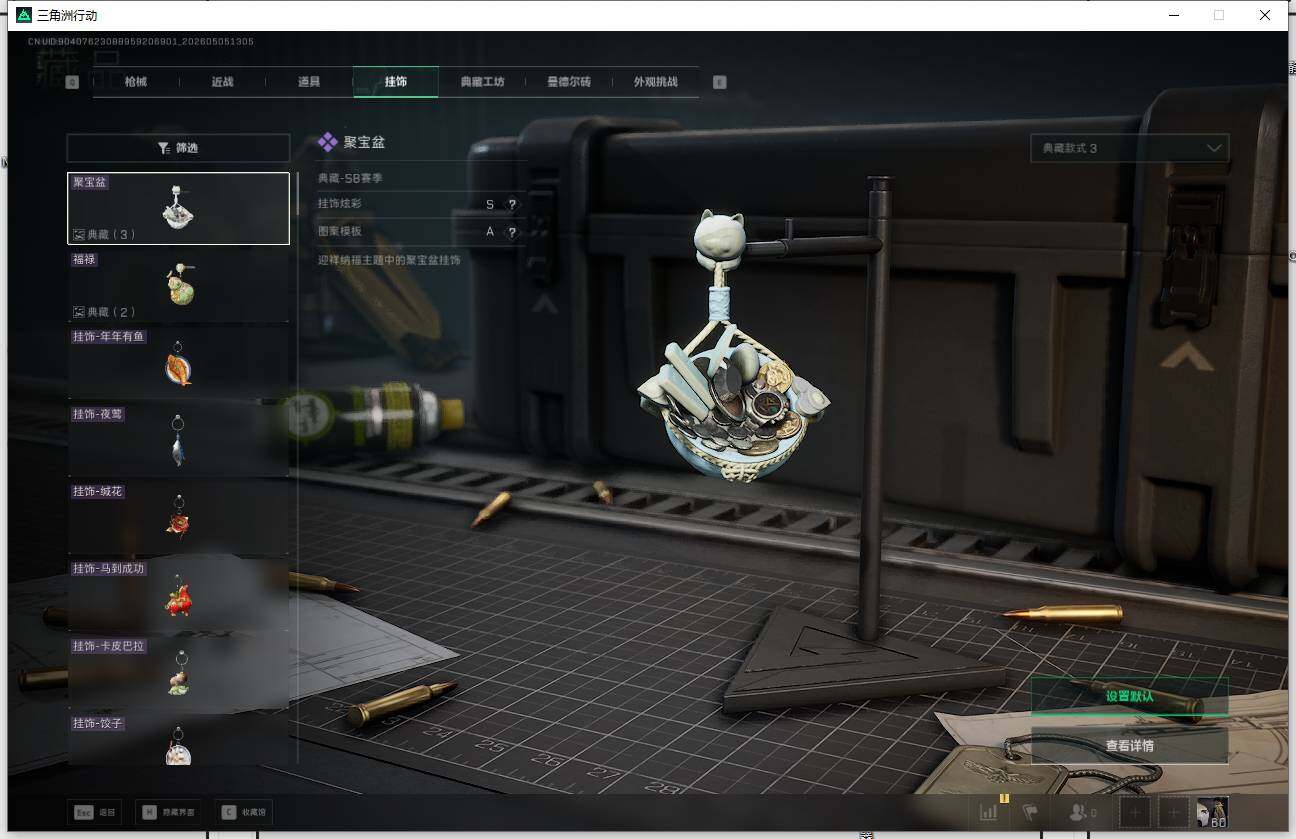Click the 三角洲行动 app logo in title bar
This screenshot has height=839, width=1296.
tap(24, 15)
